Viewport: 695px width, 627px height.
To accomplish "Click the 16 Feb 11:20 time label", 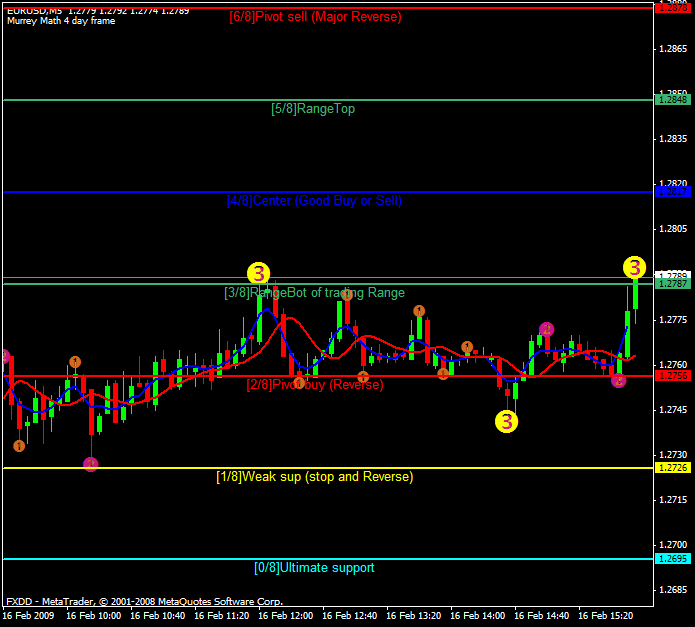I will coord(222,615).
